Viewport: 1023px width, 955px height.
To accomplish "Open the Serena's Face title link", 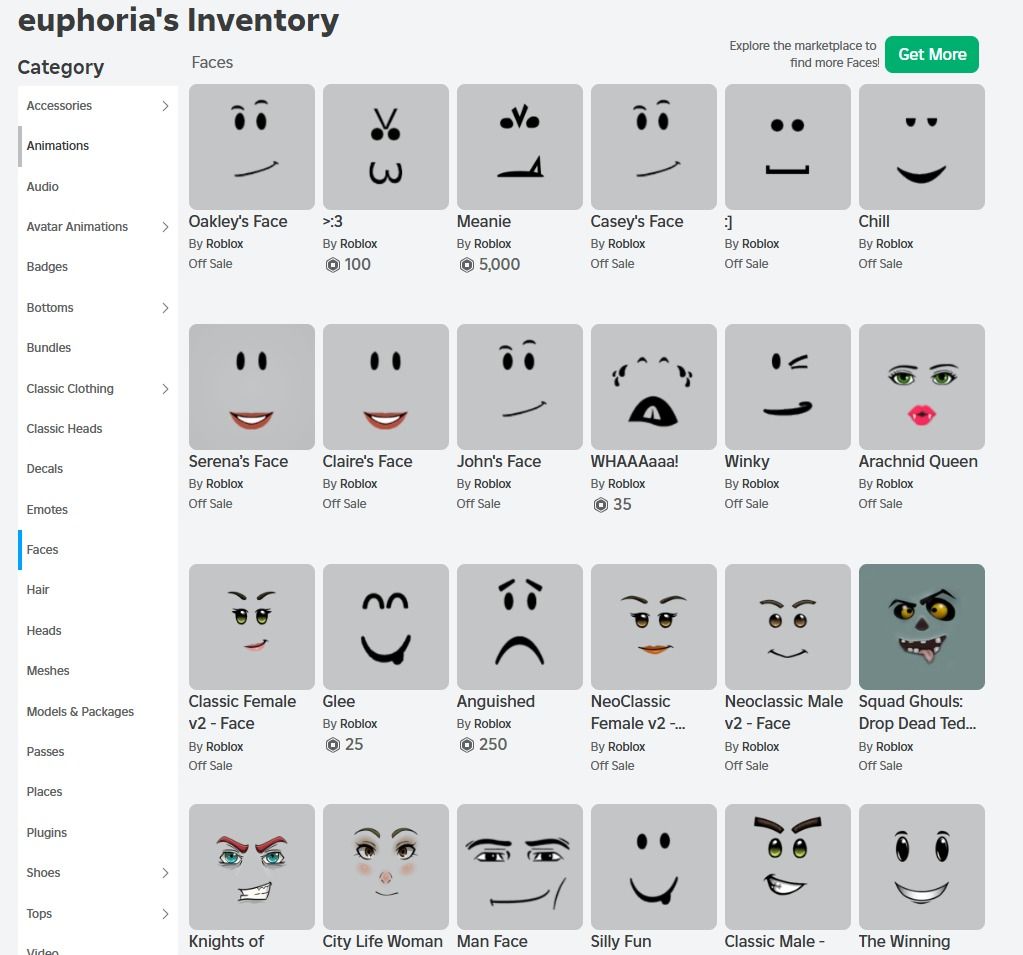I will coord(238,462).
